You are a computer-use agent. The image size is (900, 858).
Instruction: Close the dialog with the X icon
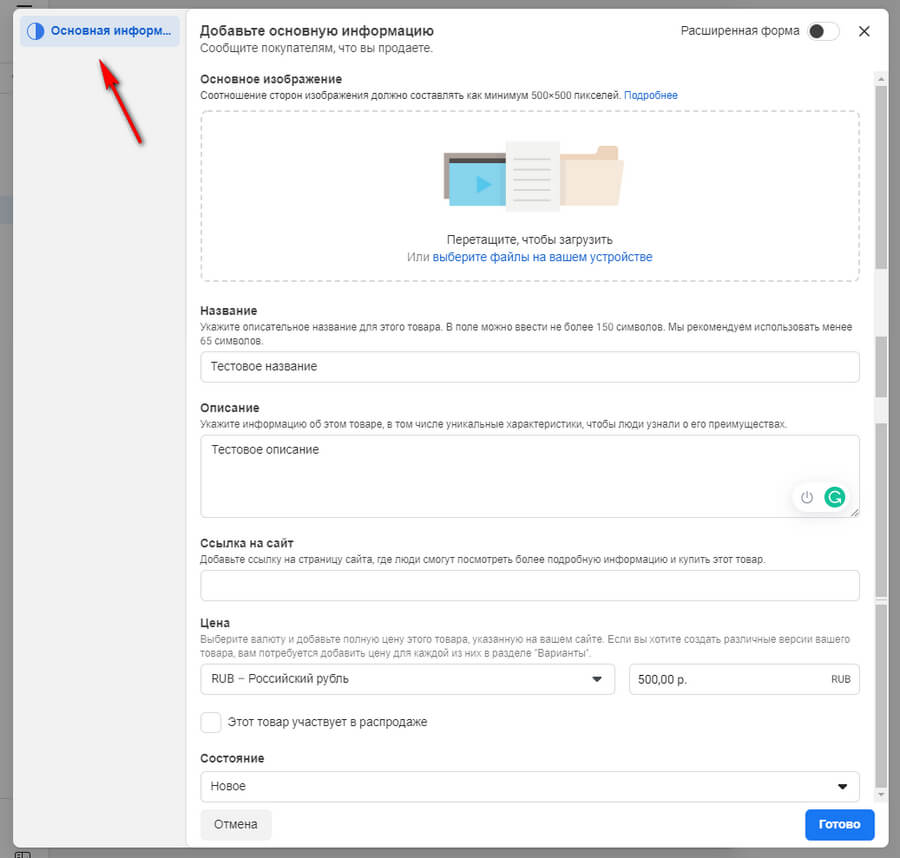point(865,31)
